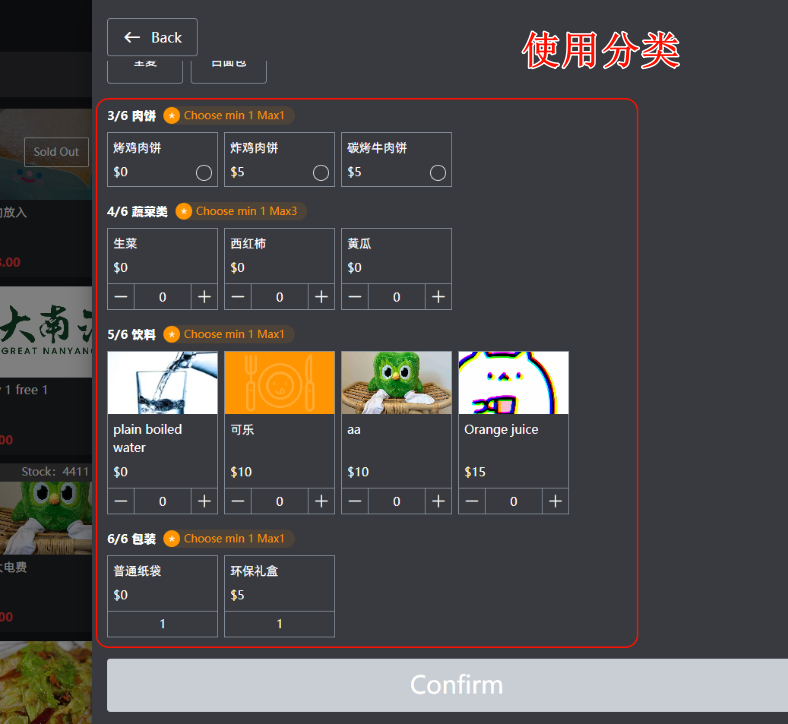
Task: Increase 生菜 quantity with plus icon
Action: pos(204,297)
